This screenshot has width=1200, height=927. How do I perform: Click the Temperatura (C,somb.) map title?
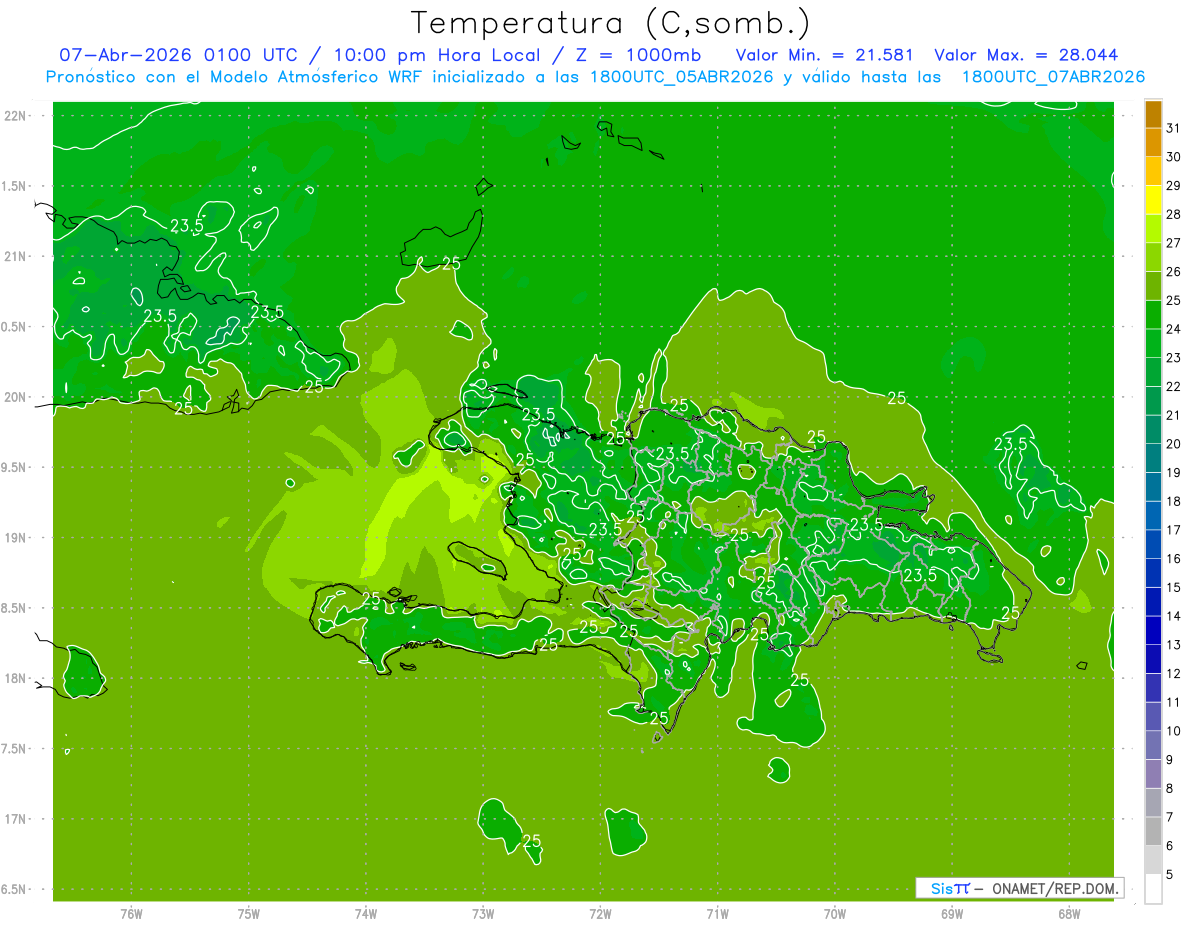point(611,23)
